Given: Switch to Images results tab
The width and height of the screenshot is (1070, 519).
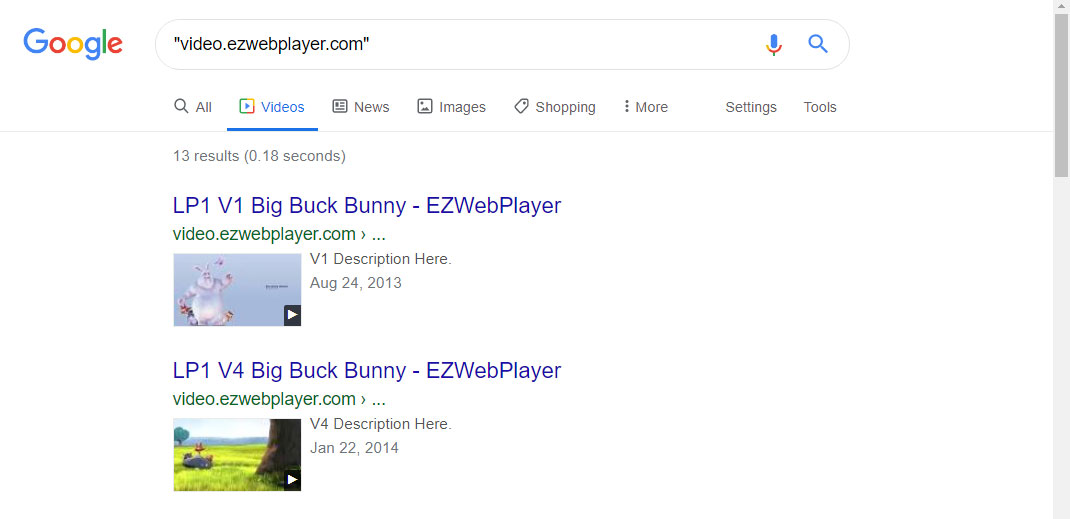Looking at the screenshot, I should tap(451, 107).
